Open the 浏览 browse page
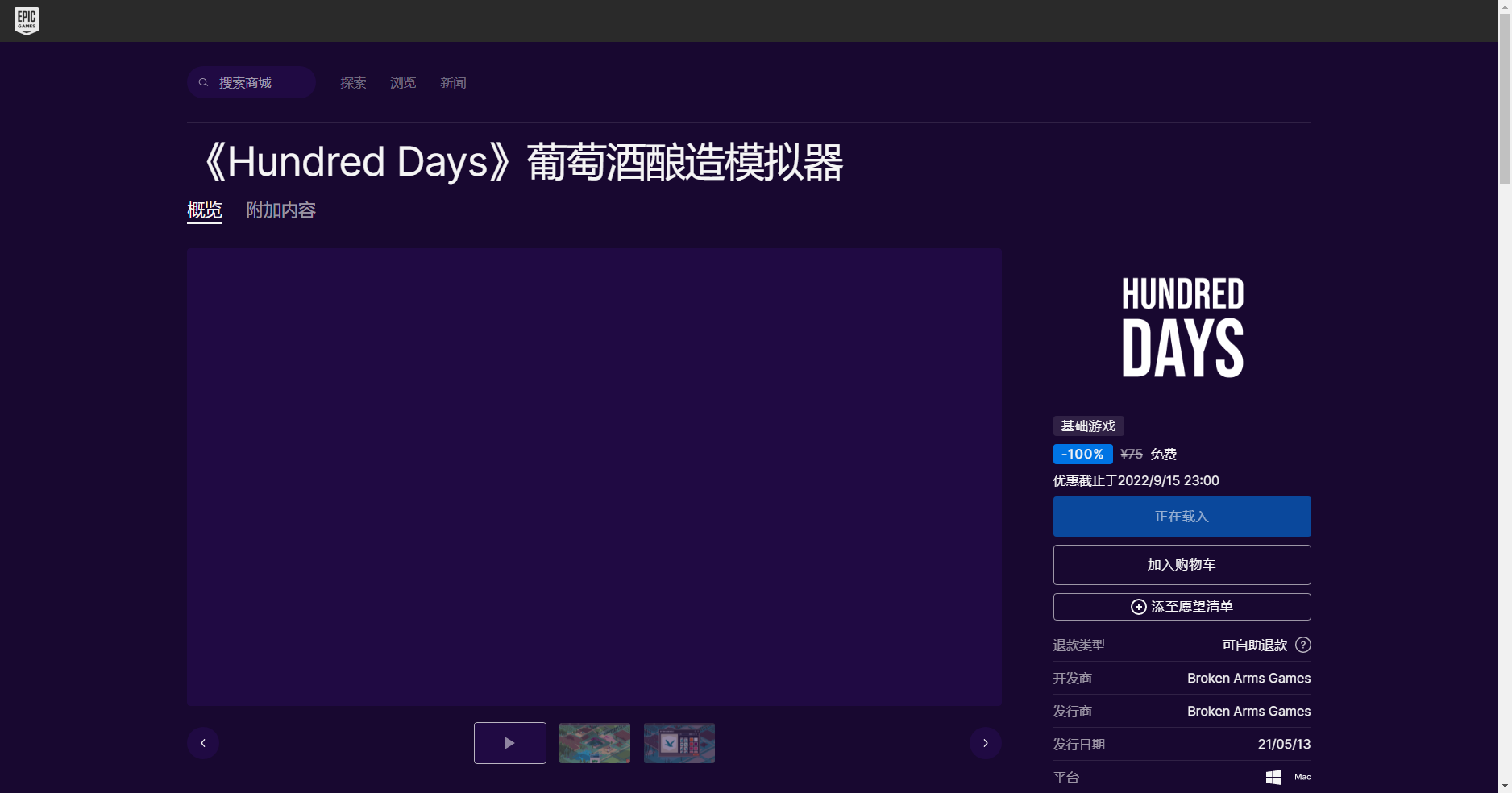Screen dimensions: 1512x793 [403, 83]
